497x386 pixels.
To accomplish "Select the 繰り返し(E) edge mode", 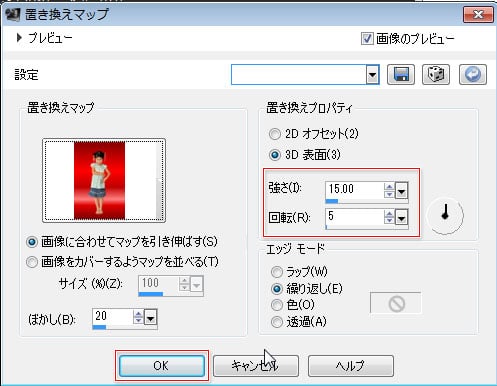I will tap(277, 289).
